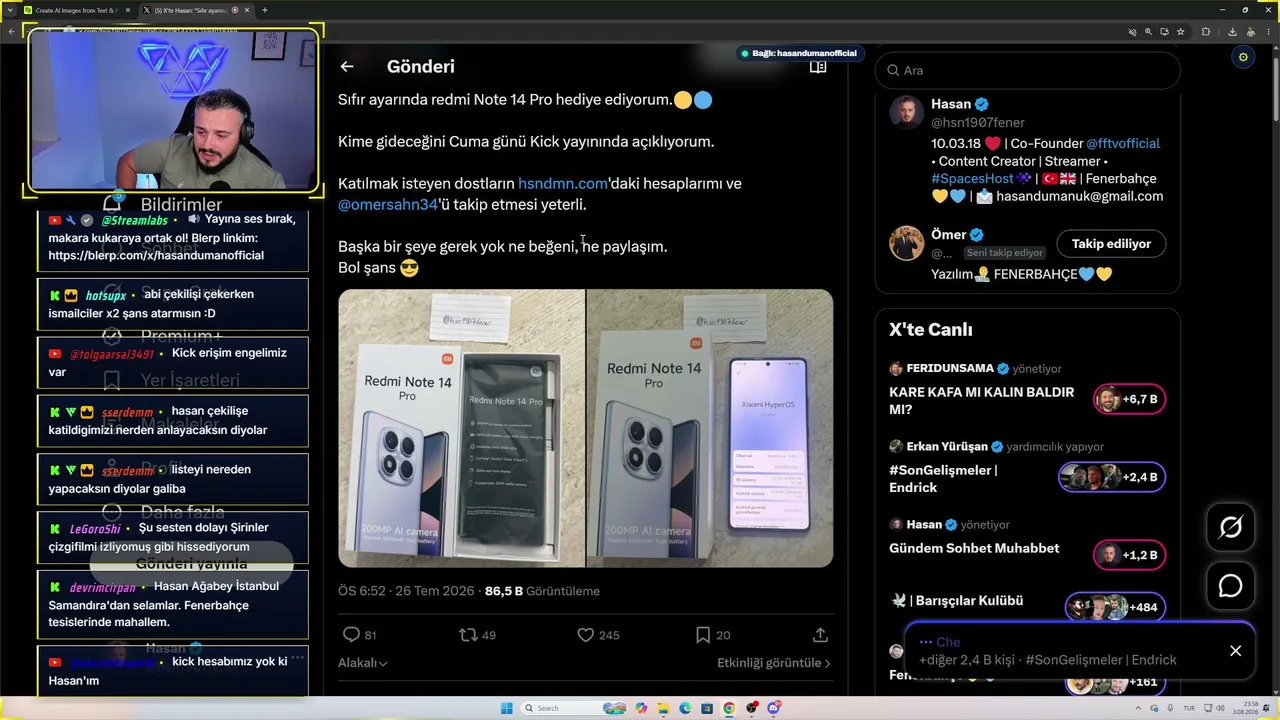Click post timestamp ÖS 6:52 · 26 Tem 2026
The width and height of the screenshot is (1280, 720).
tap(406, 591)
